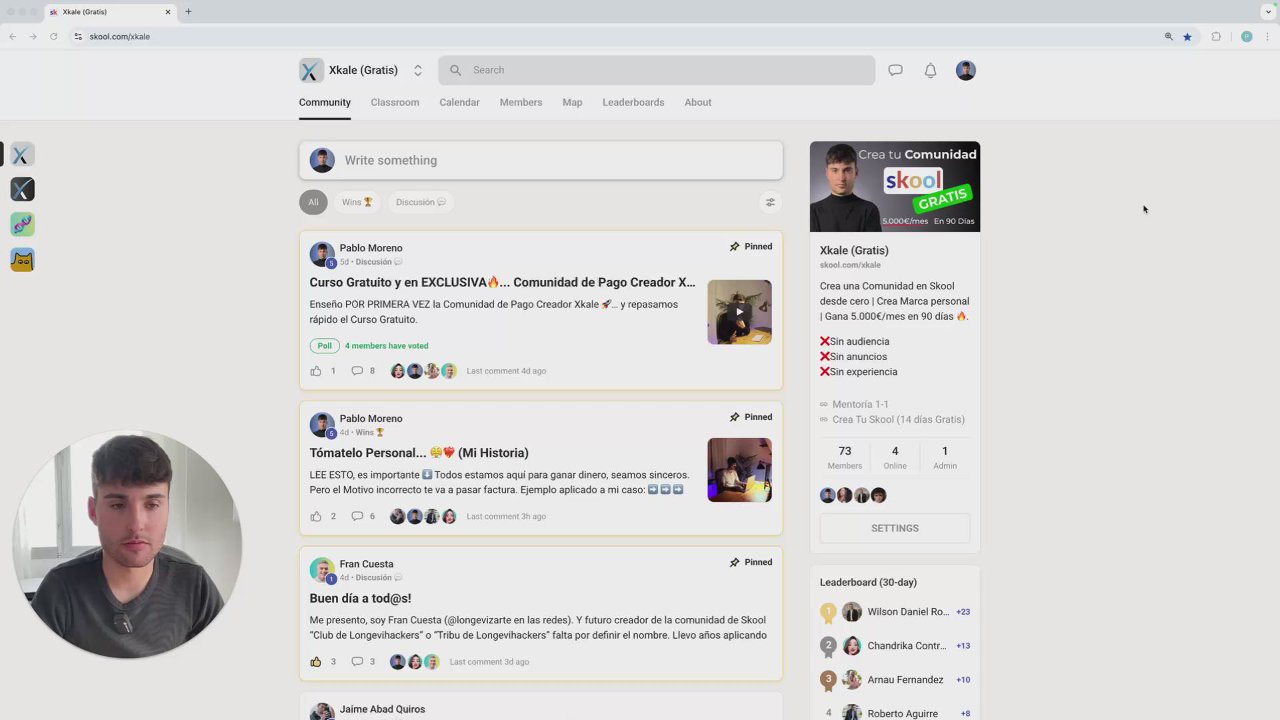Open the Leaderboards tab

[633, 102]
